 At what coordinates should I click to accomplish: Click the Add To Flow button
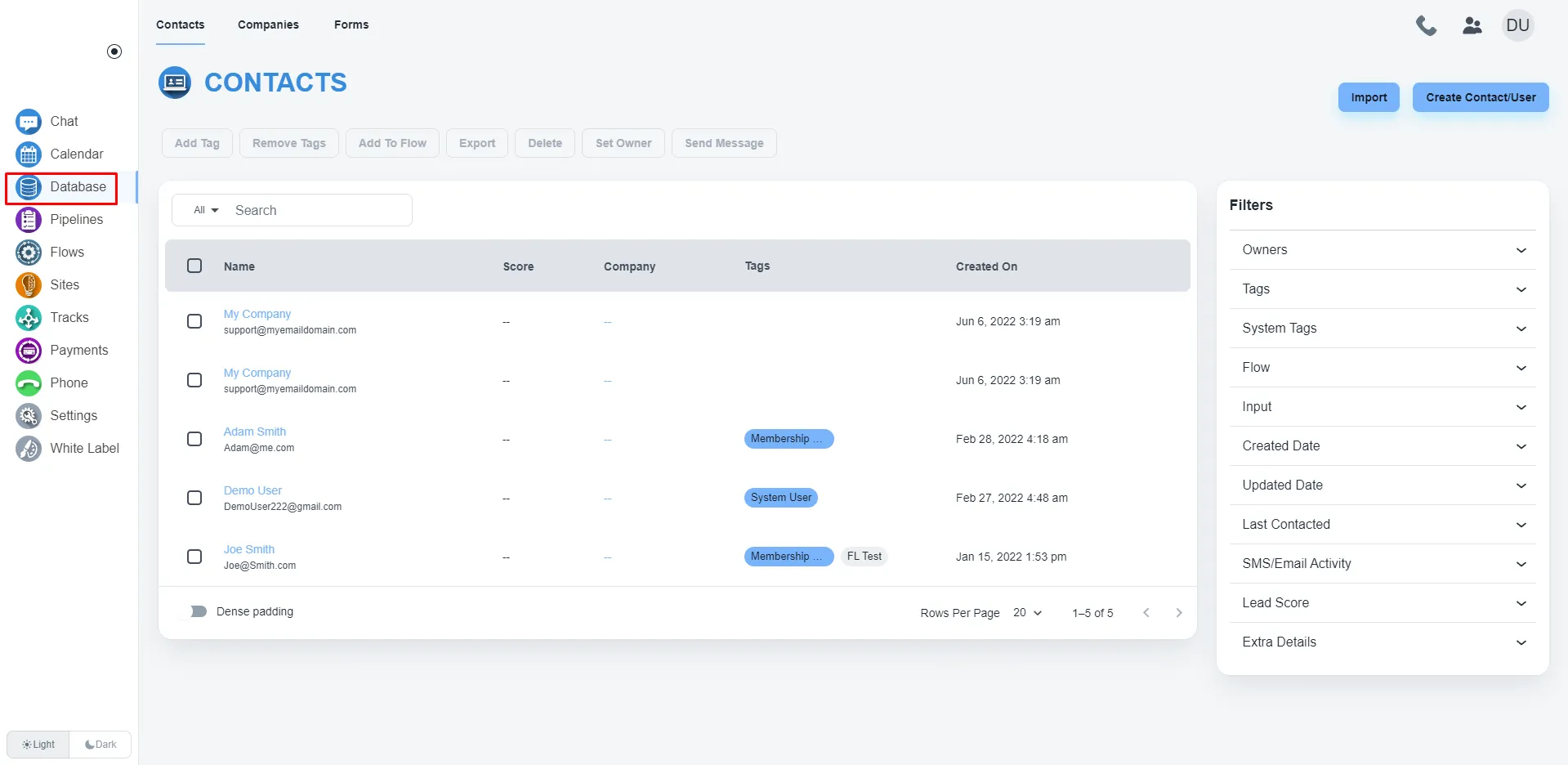point(392,143)
